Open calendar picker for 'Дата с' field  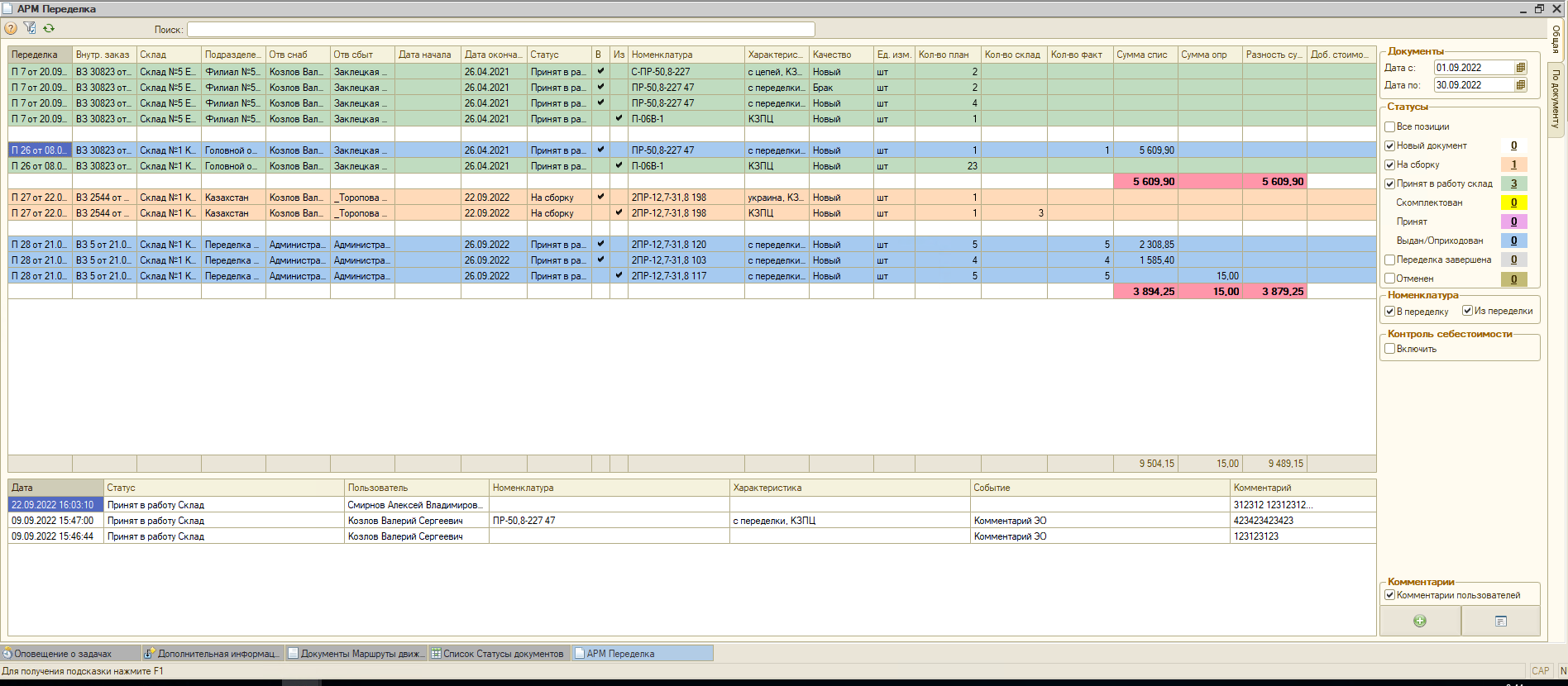tap(1520, 68)
